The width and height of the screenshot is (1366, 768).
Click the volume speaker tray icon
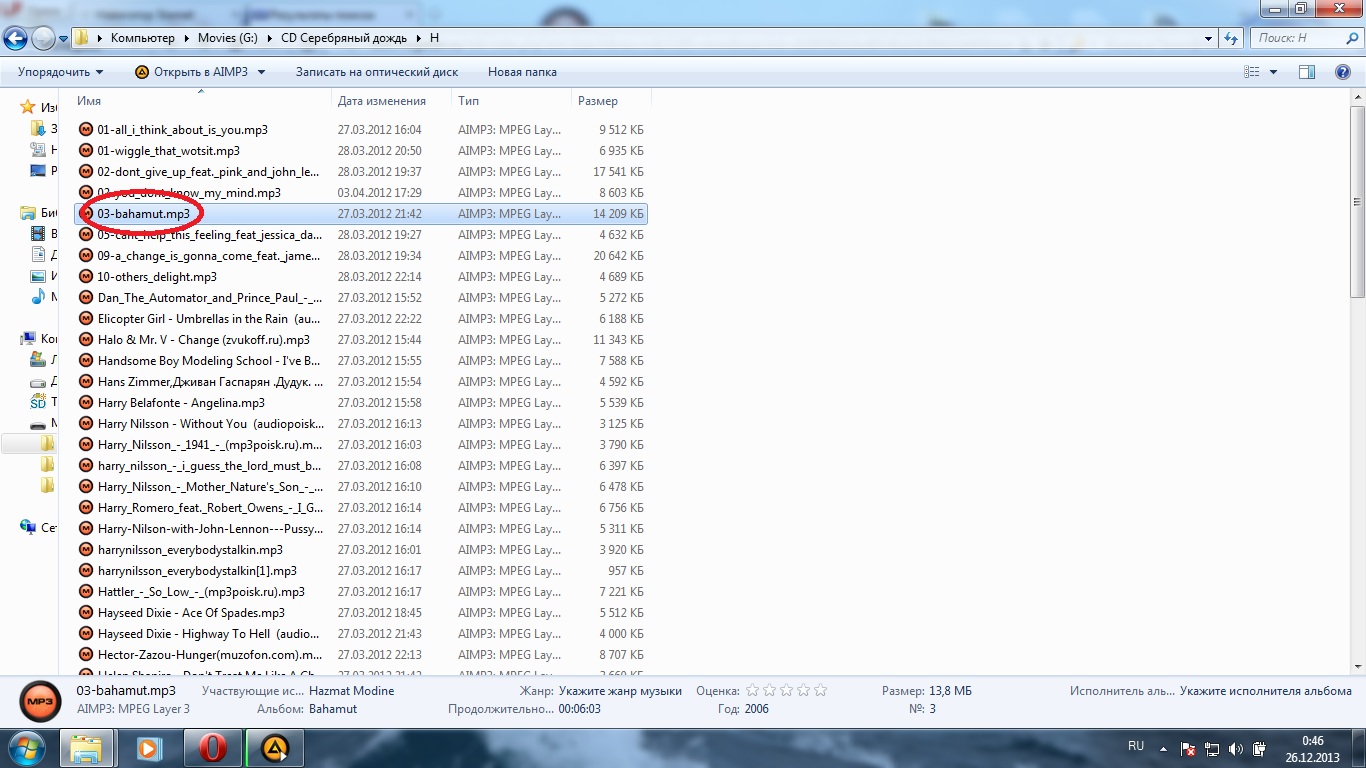[x=1236, y=748]
